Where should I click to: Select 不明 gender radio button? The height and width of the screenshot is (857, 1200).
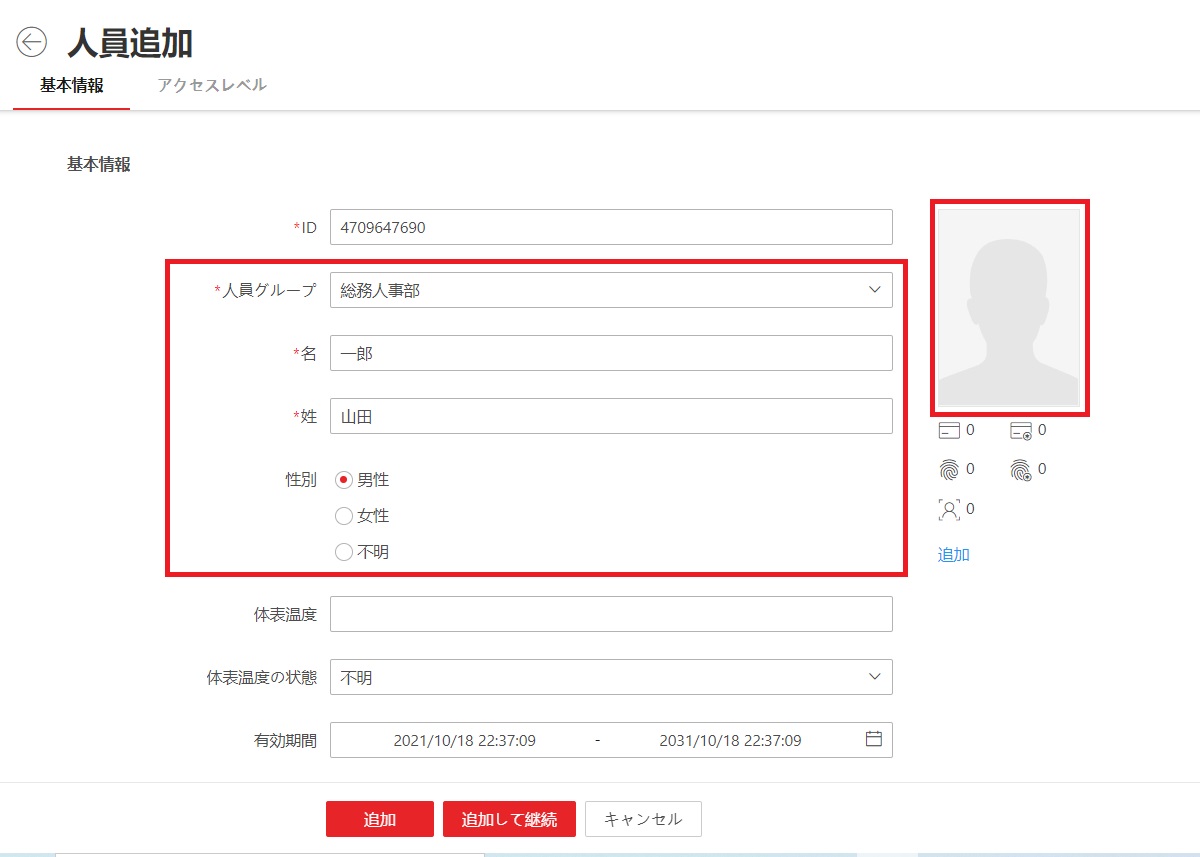point(344,552)
